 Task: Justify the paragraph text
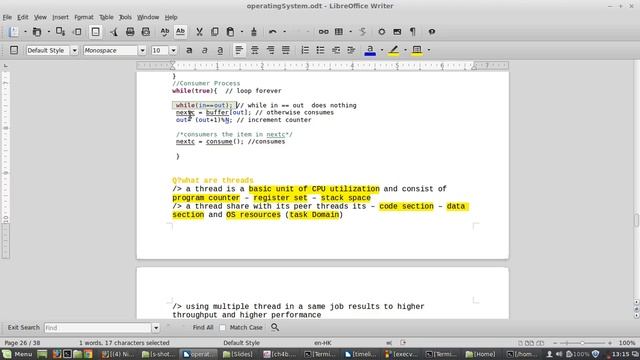[x=286, y=50]
